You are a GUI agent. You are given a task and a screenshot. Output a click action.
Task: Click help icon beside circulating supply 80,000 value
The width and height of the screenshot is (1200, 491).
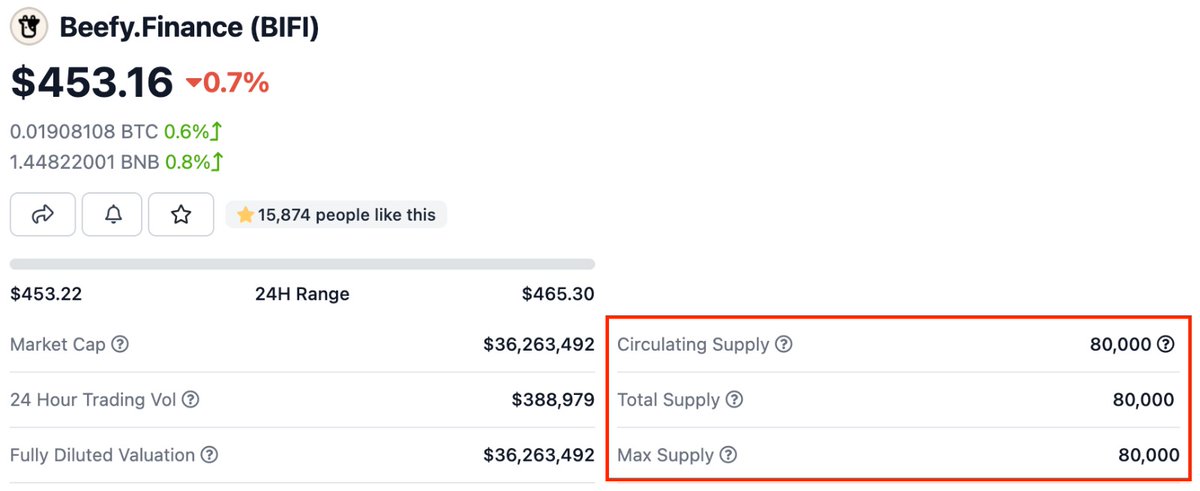click(x=1166, y=345)
